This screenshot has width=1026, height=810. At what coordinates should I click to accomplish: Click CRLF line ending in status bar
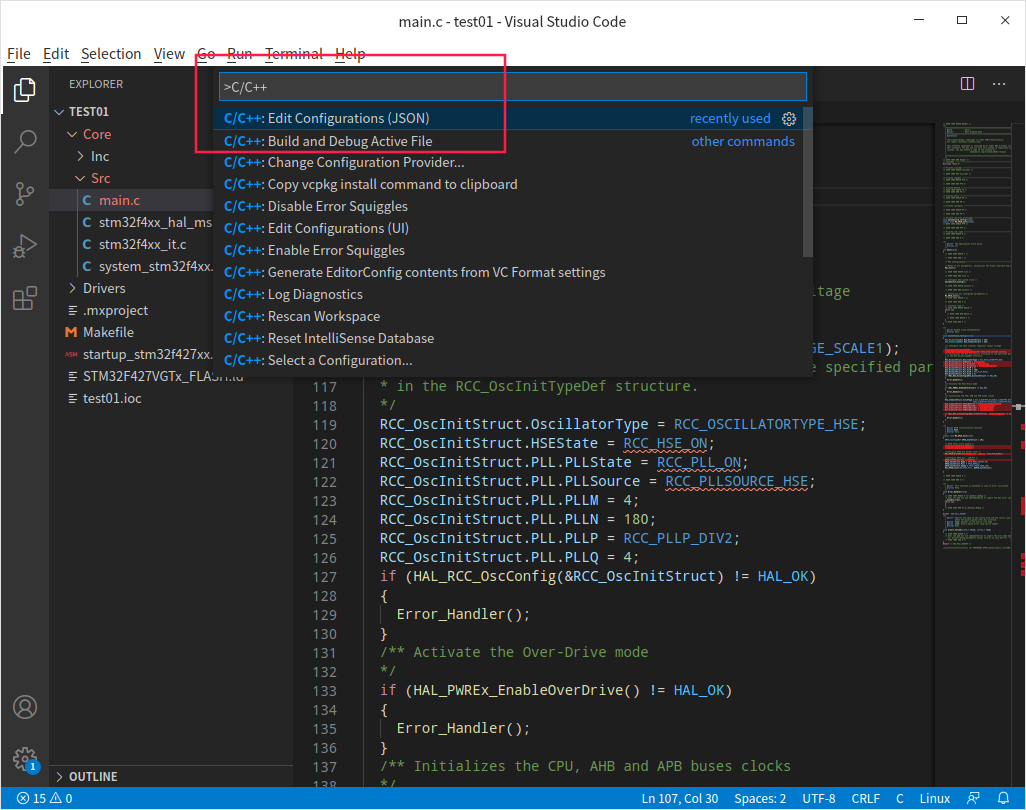(x=865, y=798)
